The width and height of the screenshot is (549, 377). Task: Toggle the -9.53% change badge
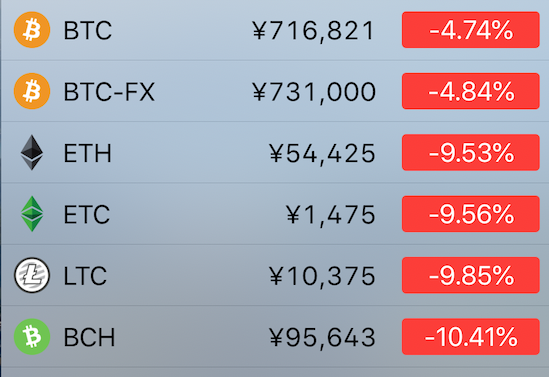click(x=471, y=153)
